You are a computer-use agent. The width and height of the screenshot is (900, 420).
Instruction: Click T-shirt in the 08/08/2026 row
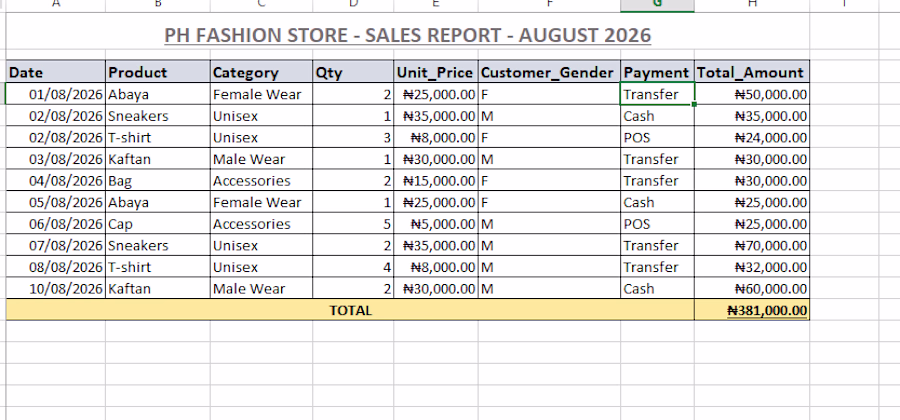[x=158, y=267]
